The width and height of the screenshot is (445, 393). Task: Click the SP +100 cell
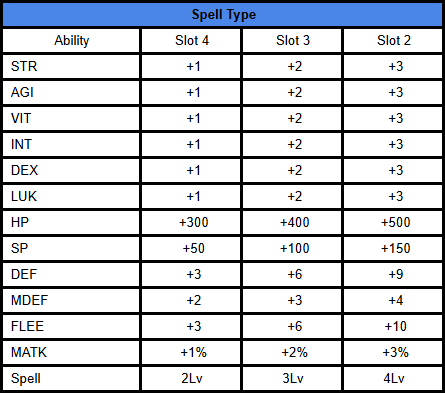point(292,248)
